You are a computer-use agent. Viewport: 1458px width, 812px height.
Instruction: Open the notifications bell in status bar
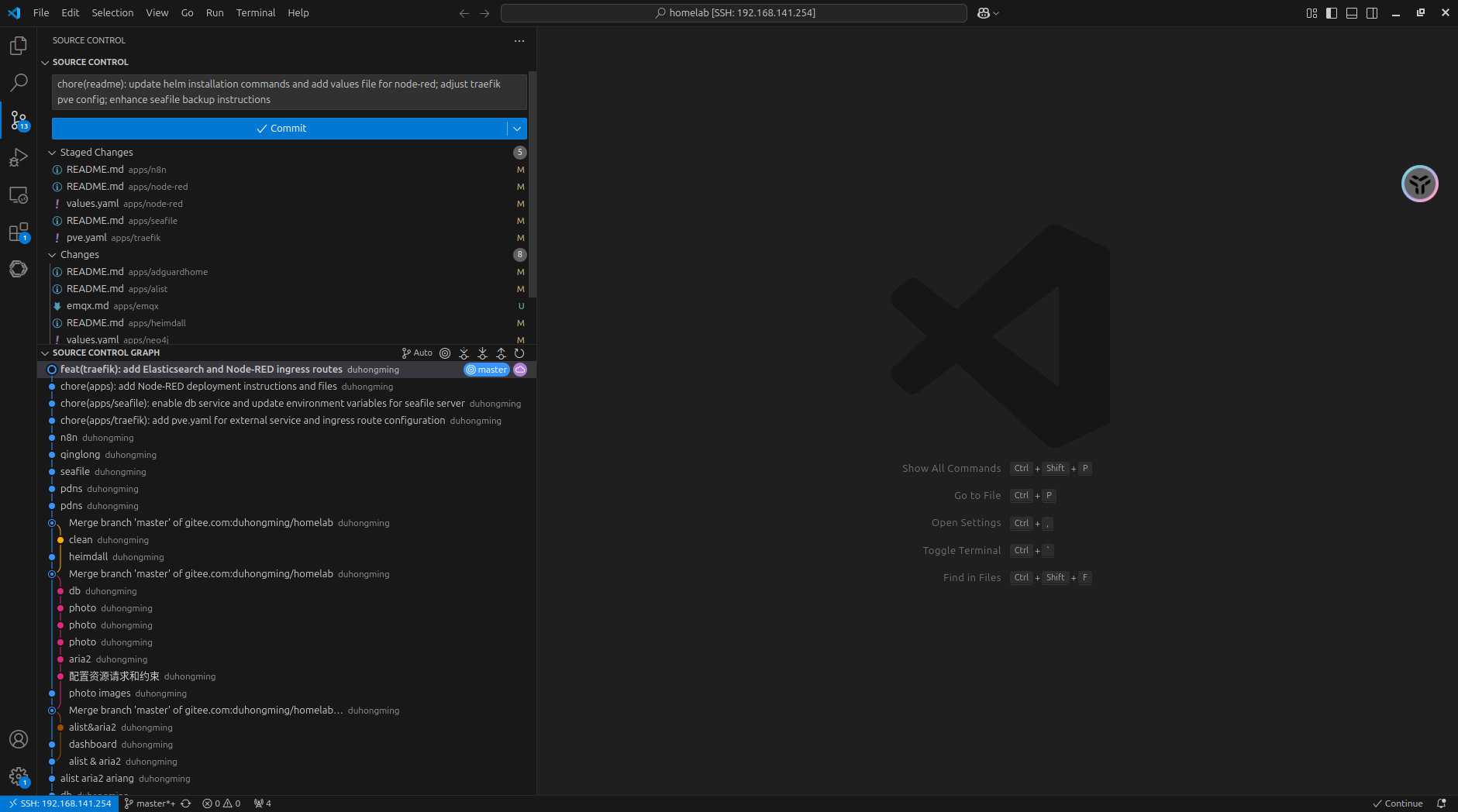(1441, 803)
